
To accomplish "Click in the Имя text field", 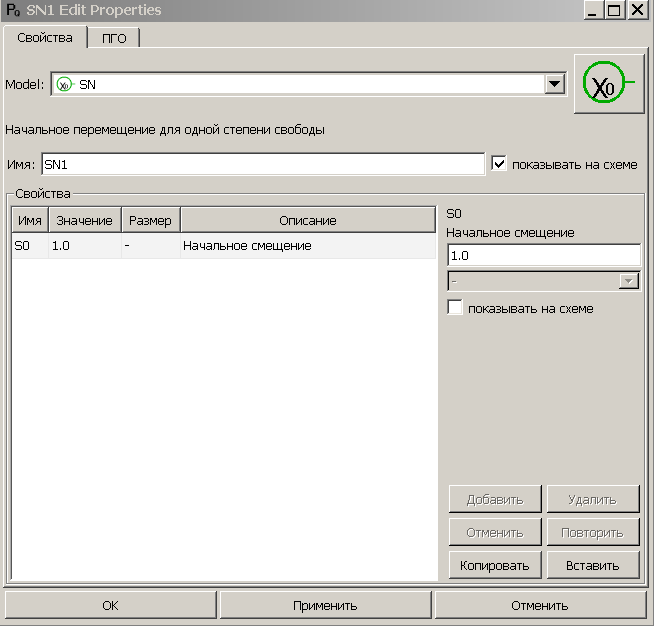I will (262, 164).
